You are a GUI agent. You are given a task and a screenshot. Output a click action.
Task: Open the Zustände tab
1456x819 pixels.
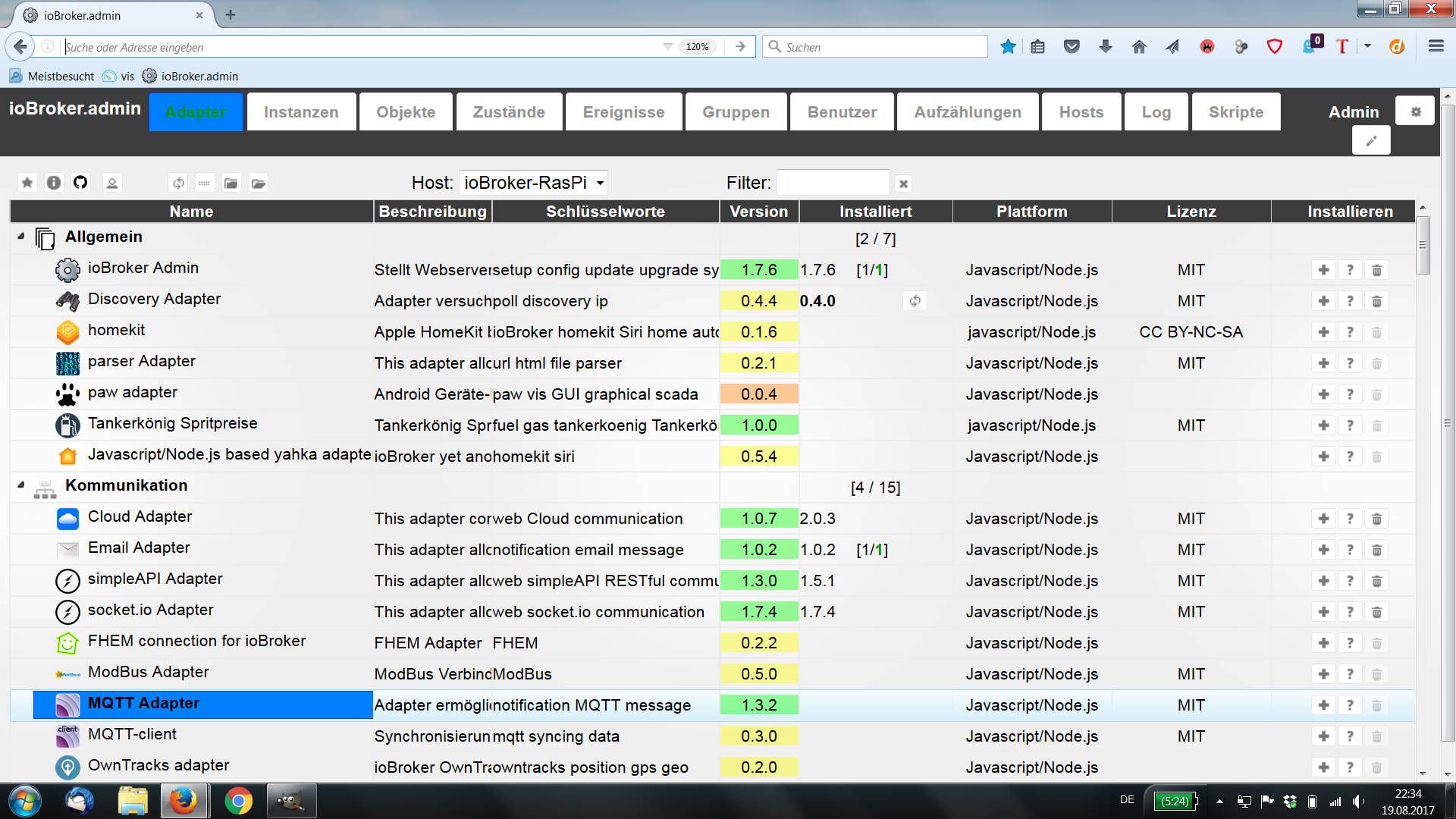(x=509, y=112)
